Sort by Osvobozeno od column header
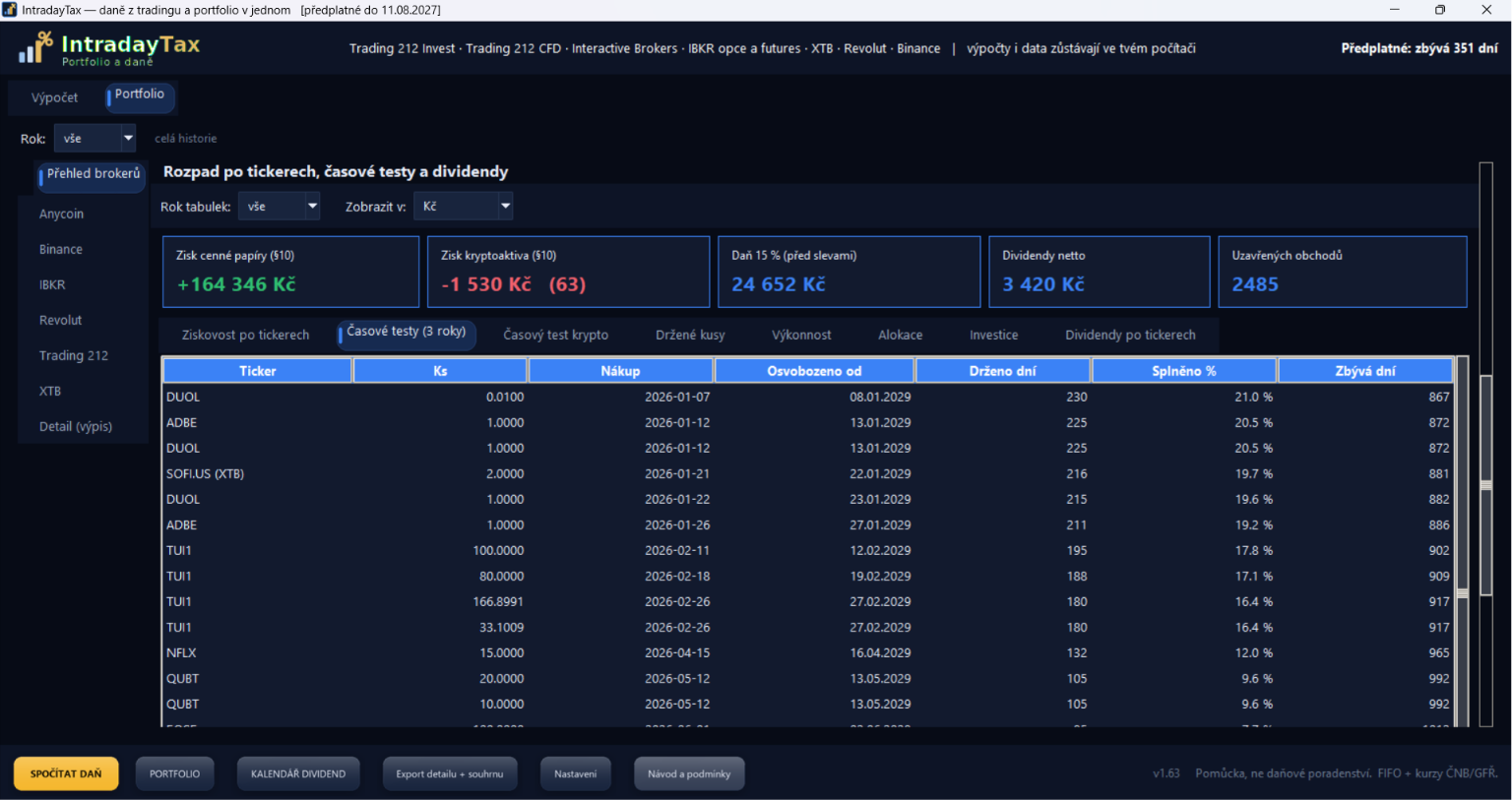1512x800 pixels. [x=814, y=371]
